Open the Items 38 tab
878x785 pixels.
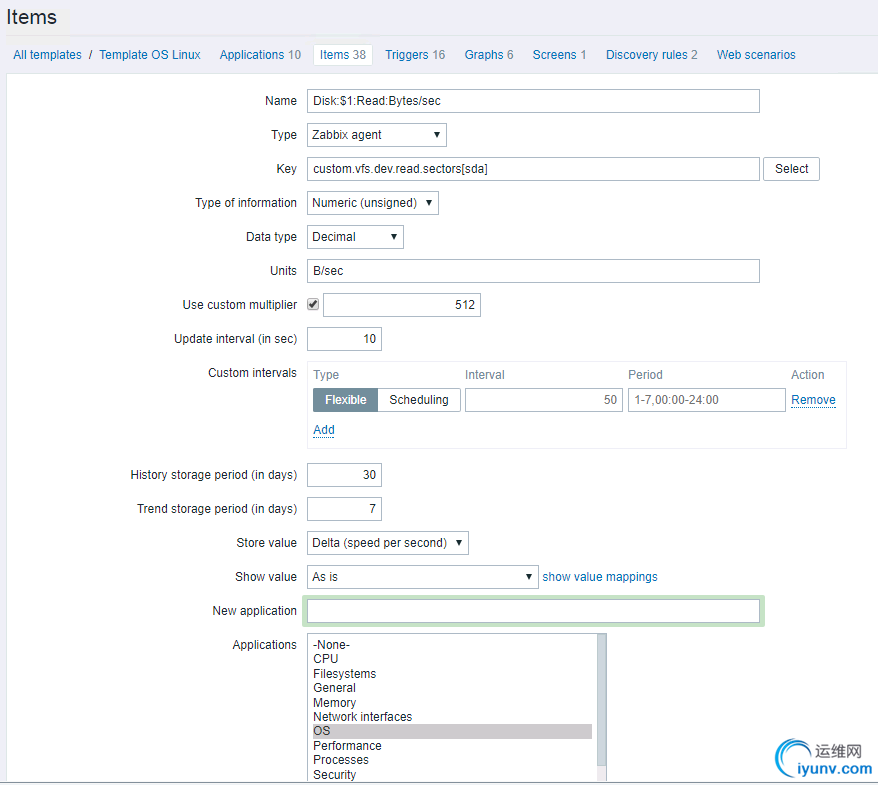(343, 55)
